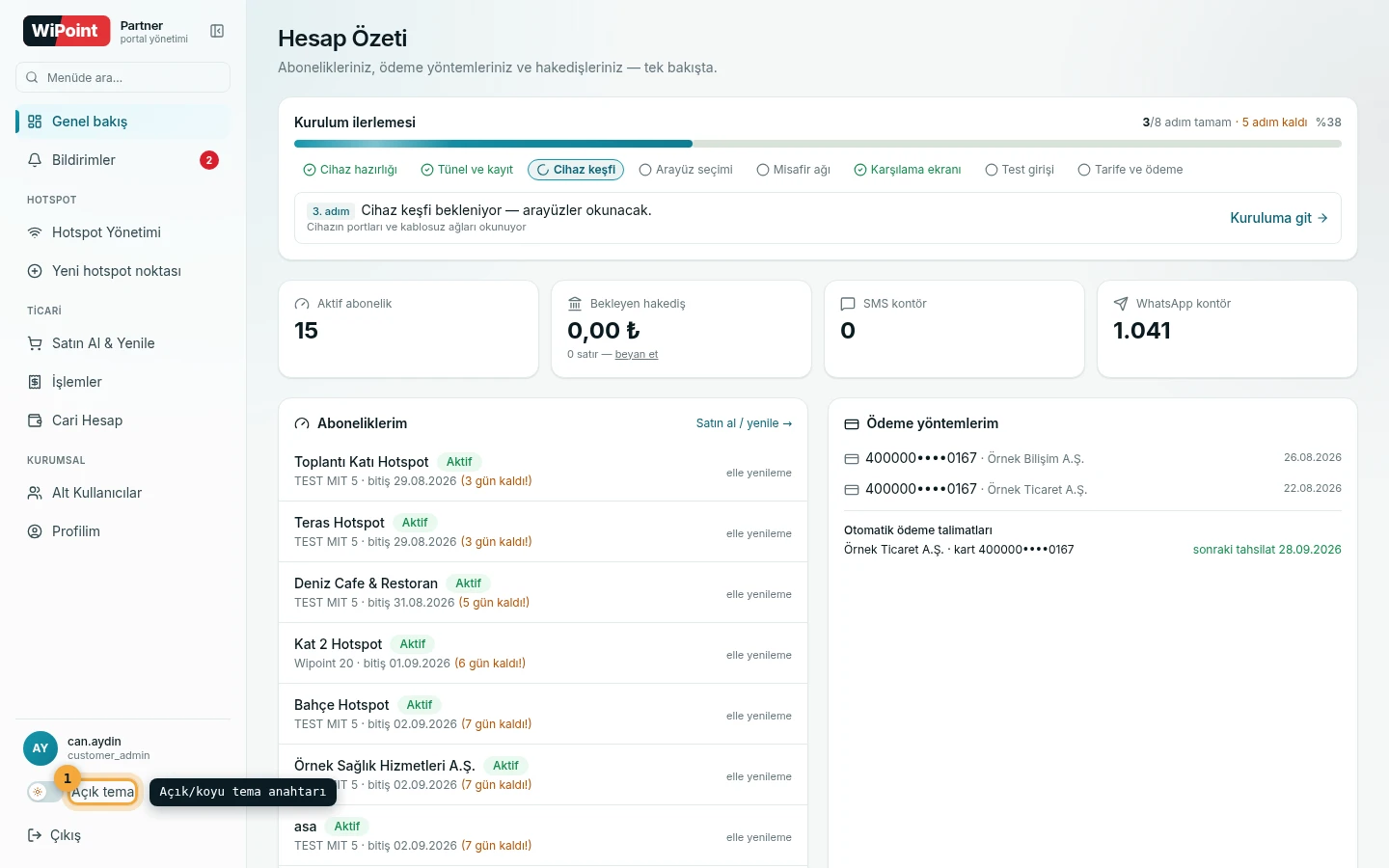Click the bell icon next to Bildirimler
This screenshot has width=1389, height=868.
pos(35,160)
